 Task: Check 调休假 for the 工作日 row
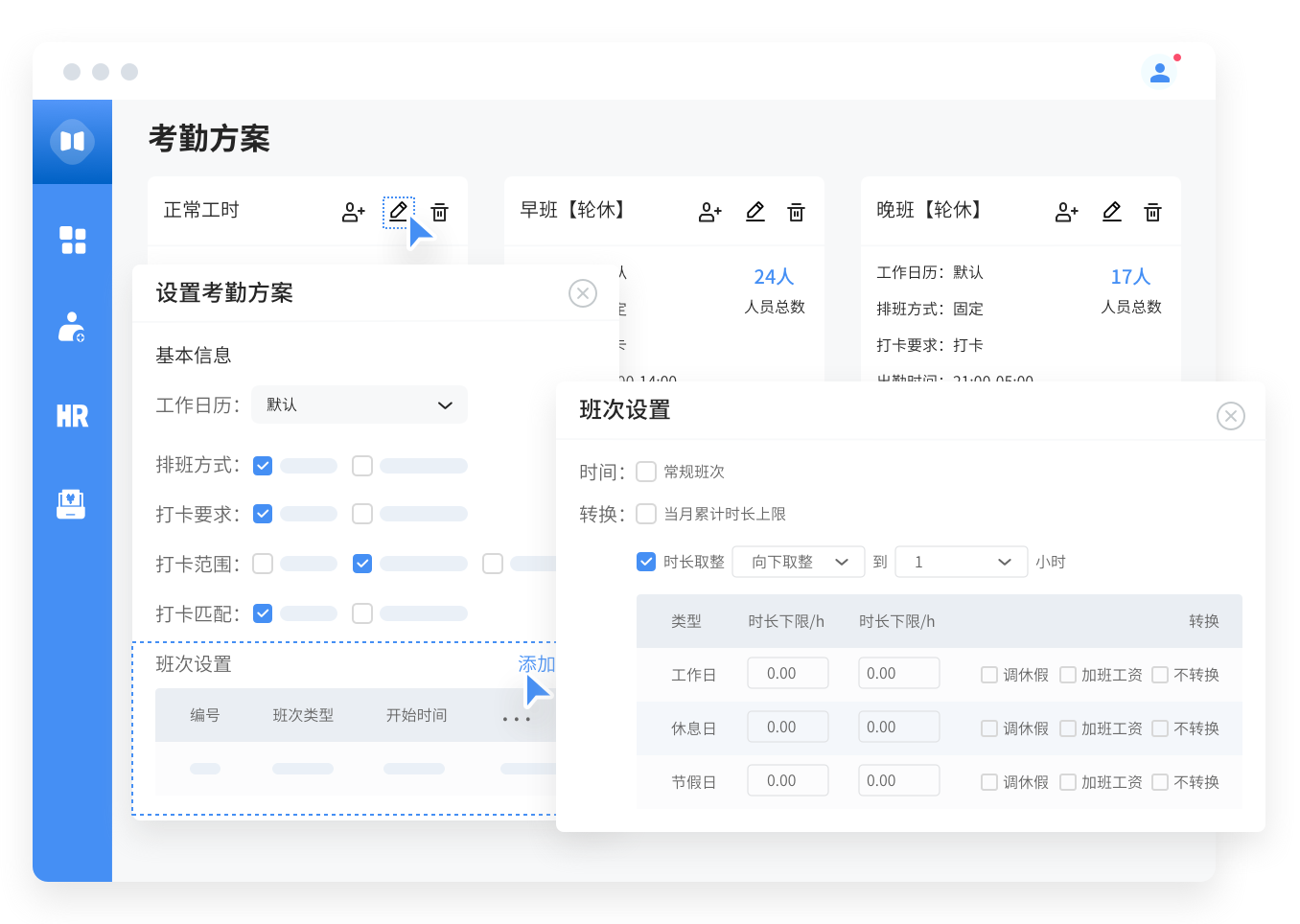pyautogui.click(x=989, y=675)
